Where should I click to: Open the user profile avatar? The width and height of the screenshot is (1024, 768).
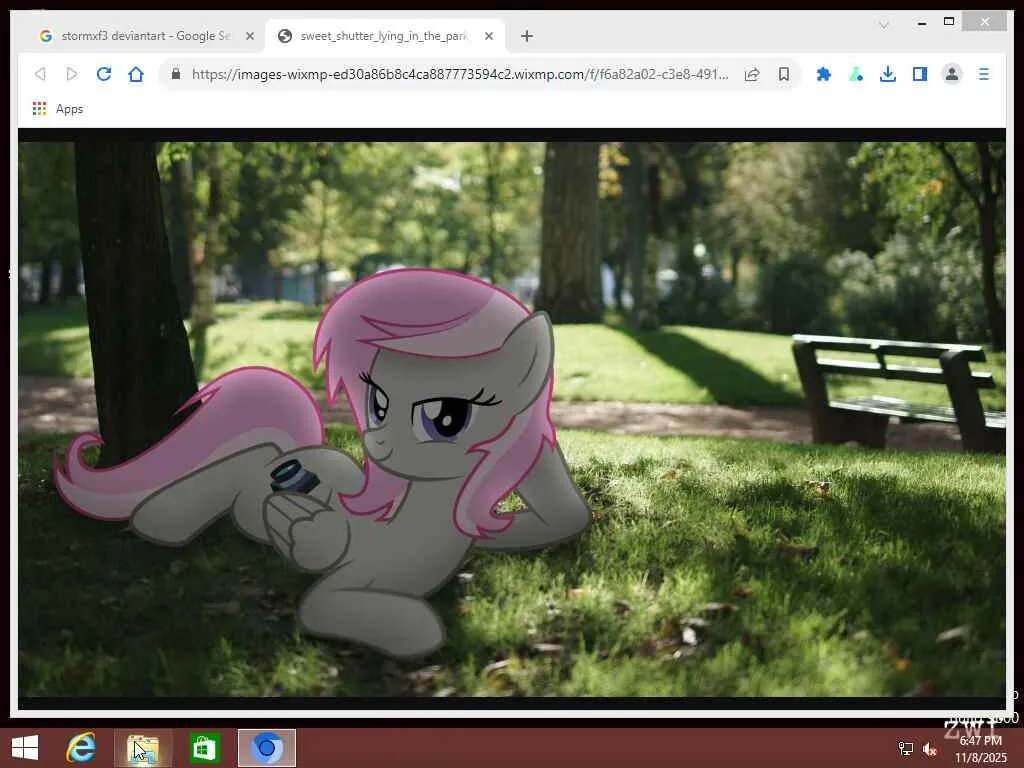(x=952, y=74)
